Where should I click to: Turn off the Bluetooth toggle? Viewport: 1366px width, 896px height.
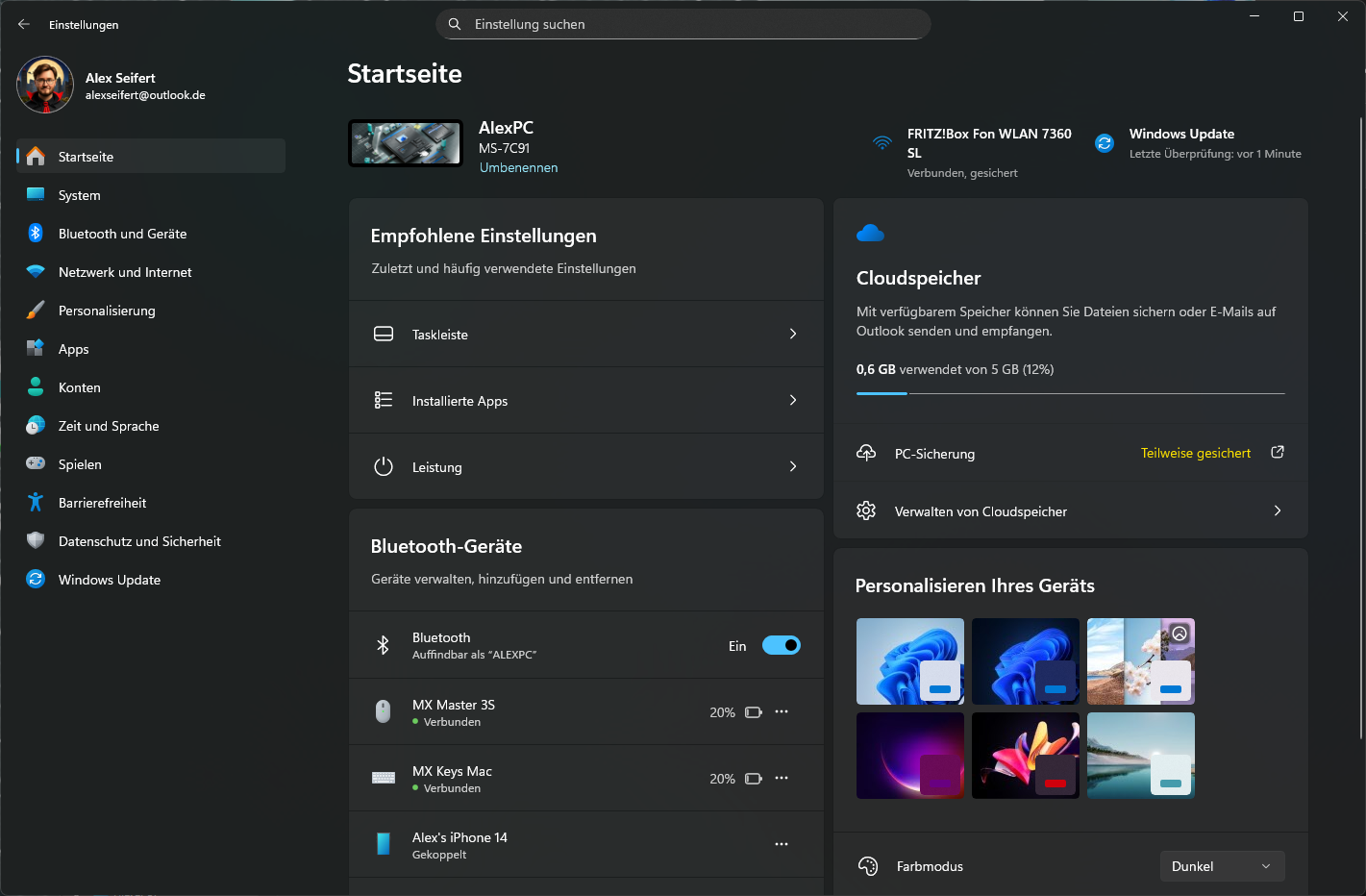pos(781,646)
